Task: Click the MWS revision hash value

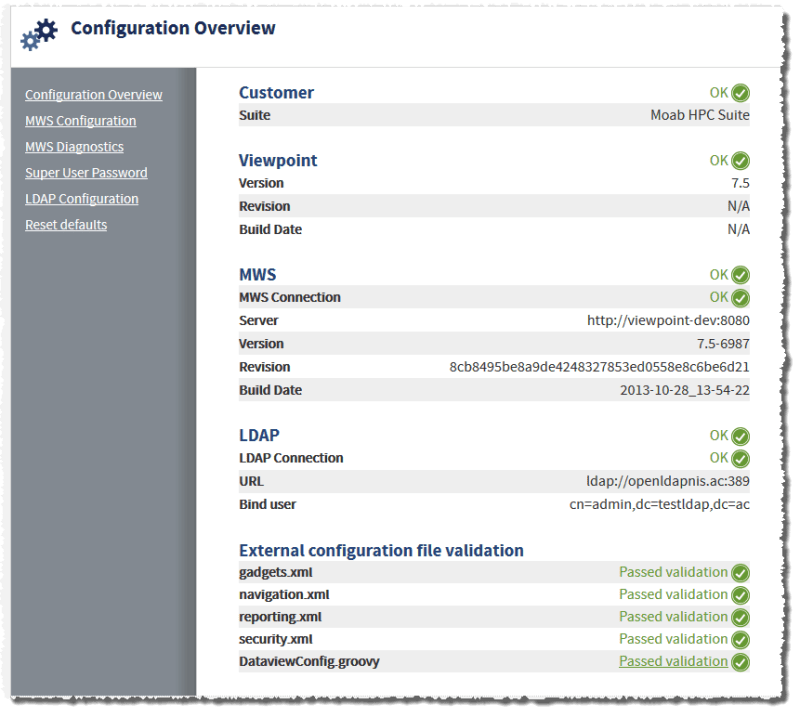Action: 599,367
